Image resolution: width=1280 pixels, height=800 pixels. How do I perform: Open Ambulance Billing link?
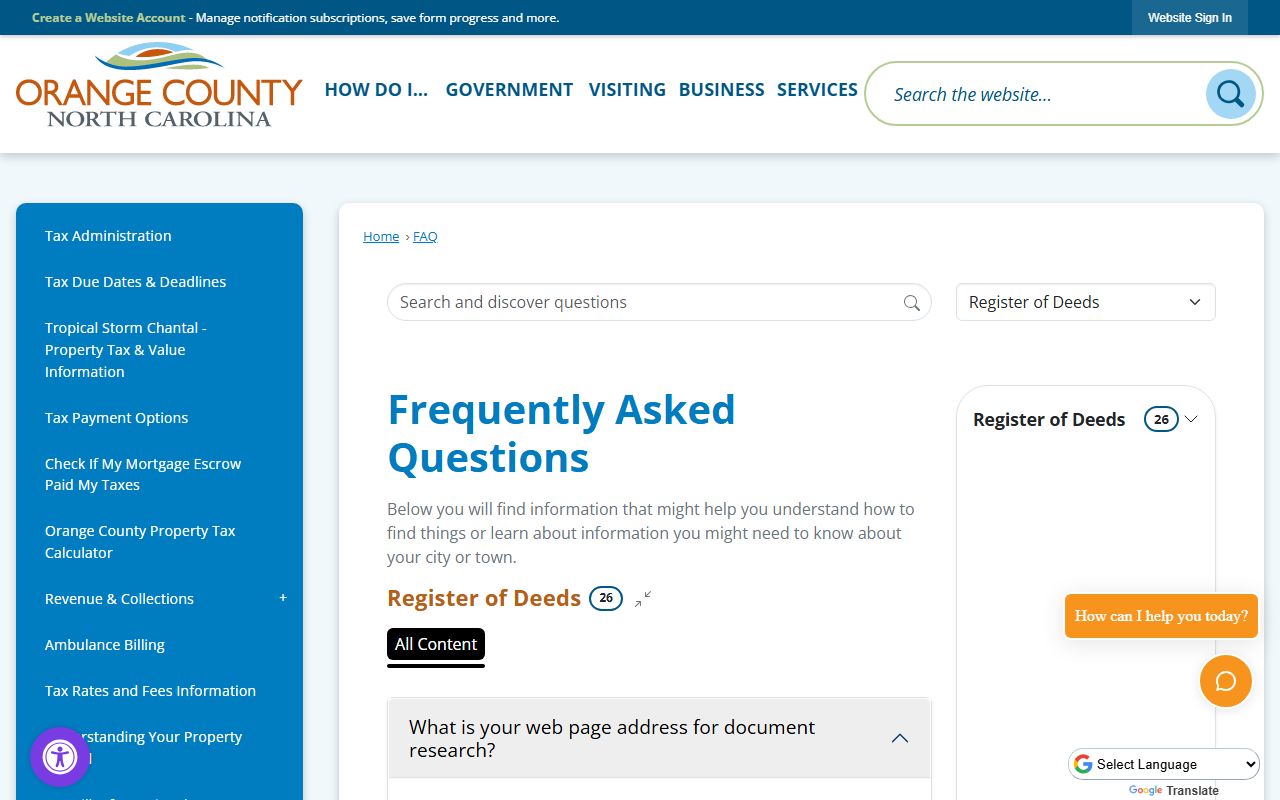click(x=105, y=645)
